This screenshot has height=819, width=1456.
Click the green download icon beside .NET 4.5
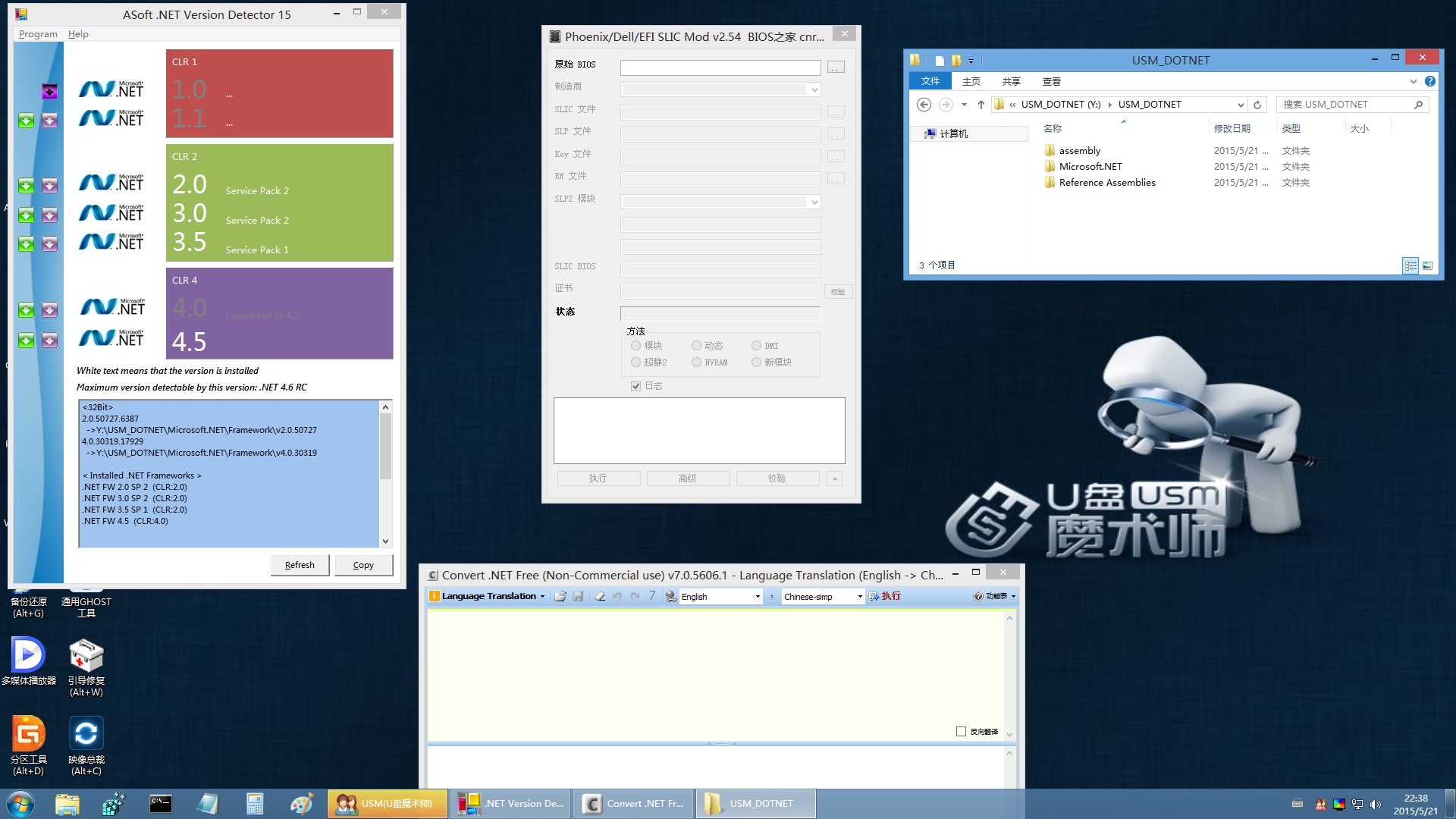click(x=26, y=340)
